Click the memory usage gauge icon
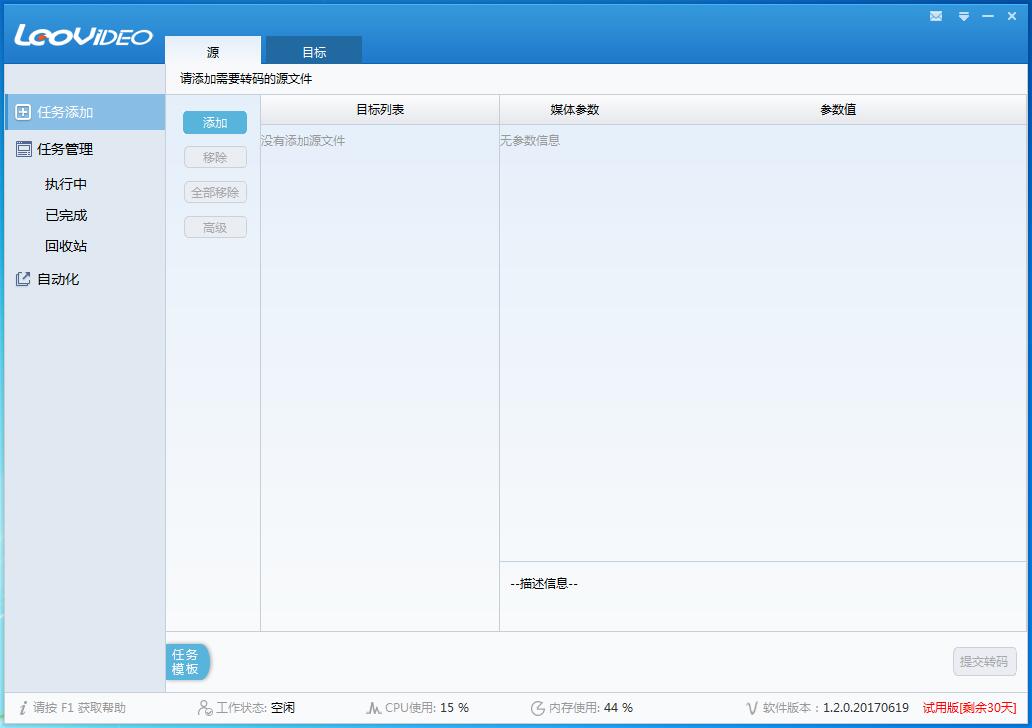The height and width of the screenshot is (728, 1032). click(x=537, y=708)
